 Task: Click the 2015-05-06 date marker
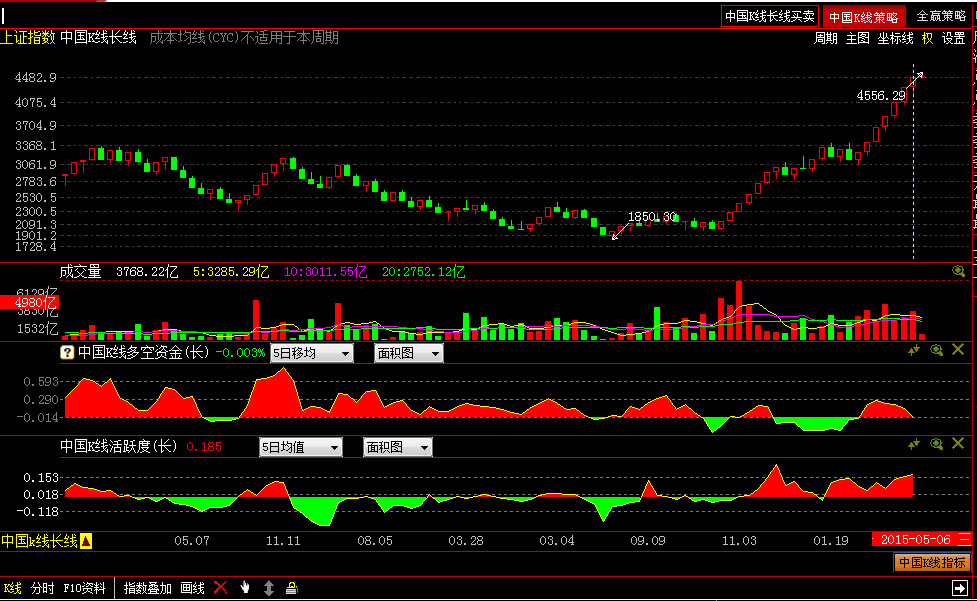(x=913, y=540)
